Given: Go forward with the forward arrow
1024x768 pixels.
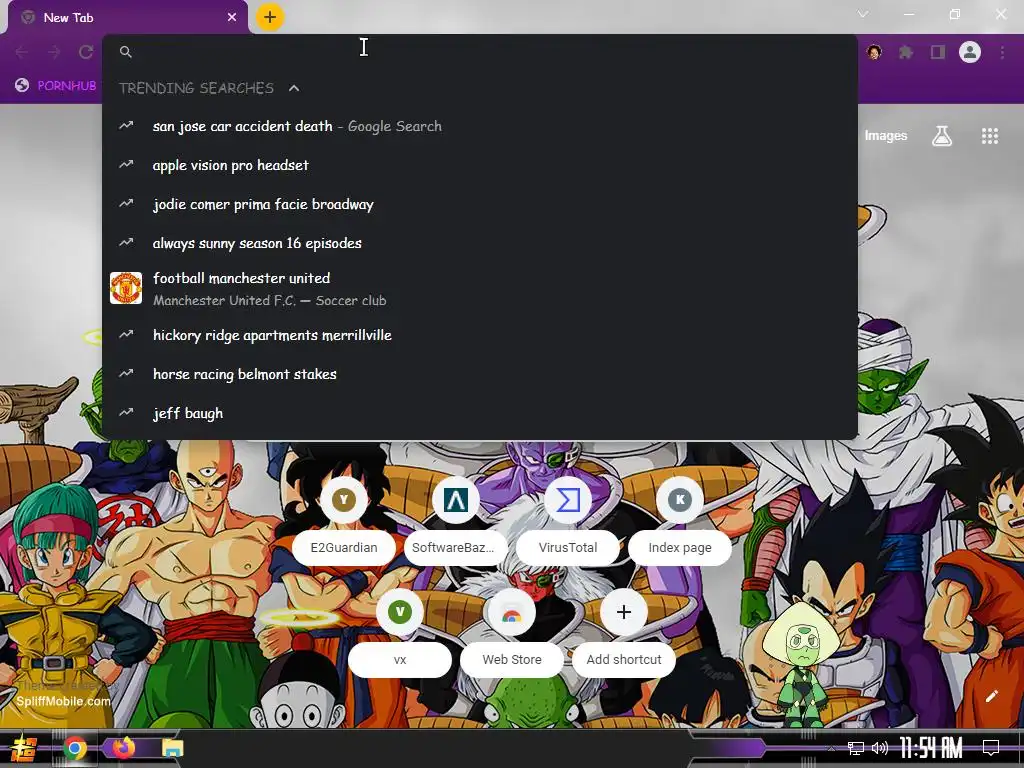Looking at the screenshot, I should click(54, 52).
